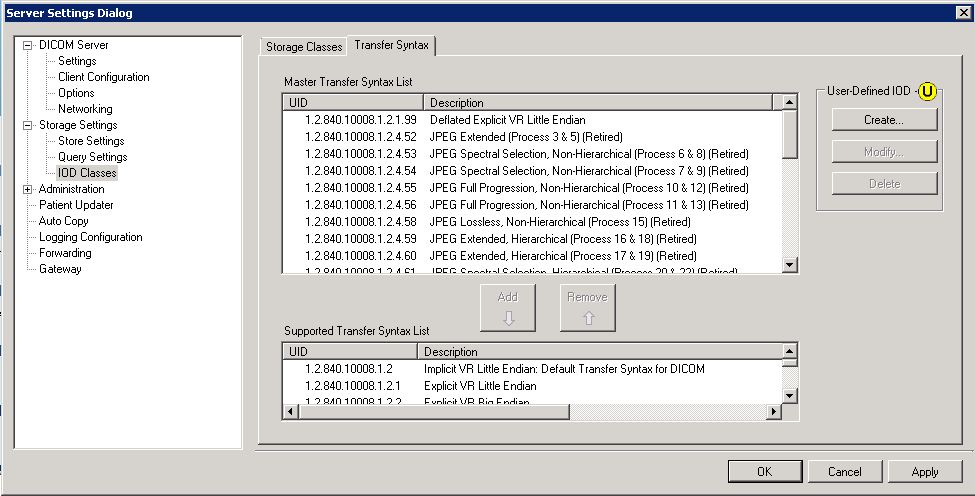Click right arrow of Supported list horizontal scrollbar

[772, 411]
